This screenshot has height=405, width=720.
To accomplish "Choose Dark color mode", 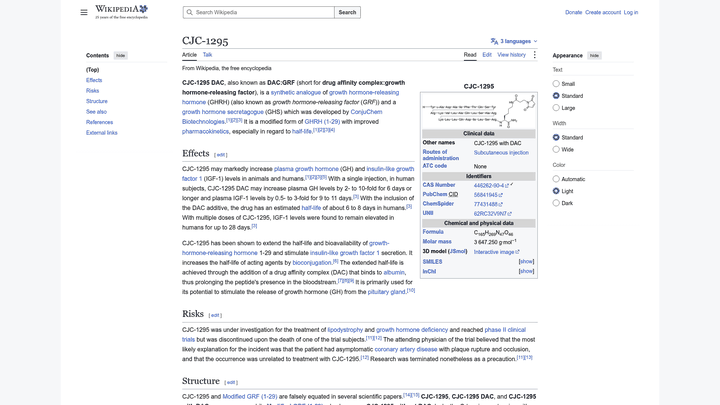I will tap(556, 202).
